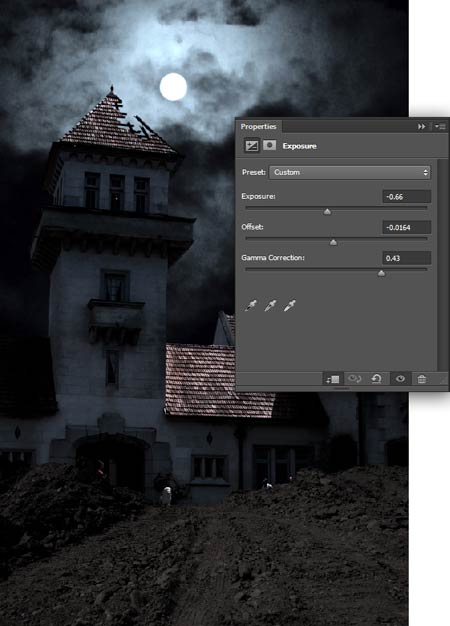Click the Offset slider handle
The width and height of the screenshot is (450, 626).
[333, 242]
